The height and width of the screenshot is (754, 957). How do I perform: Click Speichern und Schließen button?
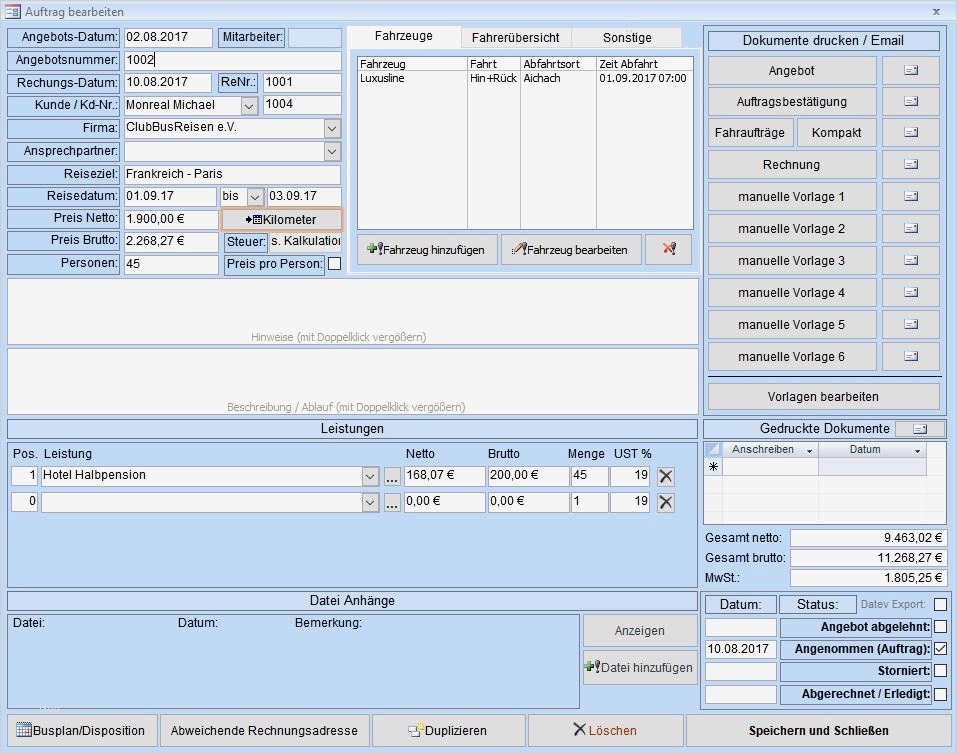click(818, 731)
